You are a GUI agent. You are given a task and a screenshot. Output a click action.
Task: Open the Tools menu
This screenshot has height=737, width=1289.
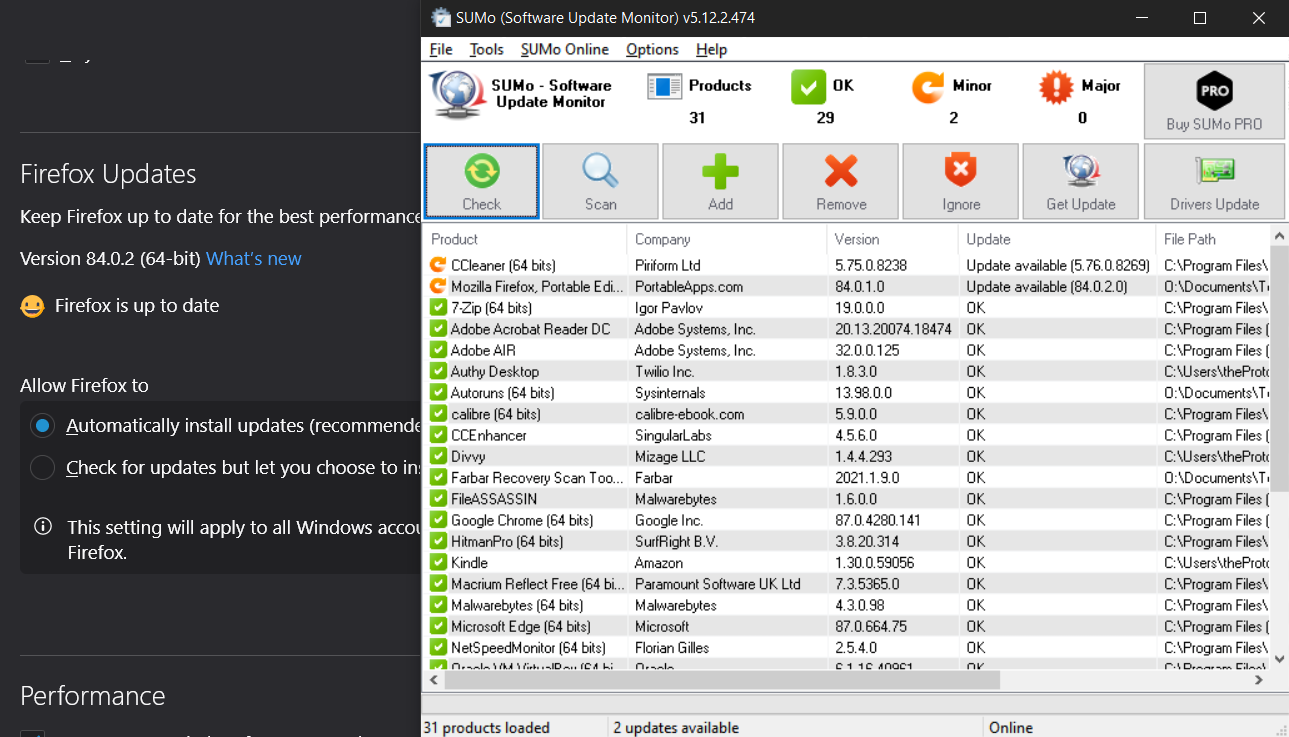(486, 49)
